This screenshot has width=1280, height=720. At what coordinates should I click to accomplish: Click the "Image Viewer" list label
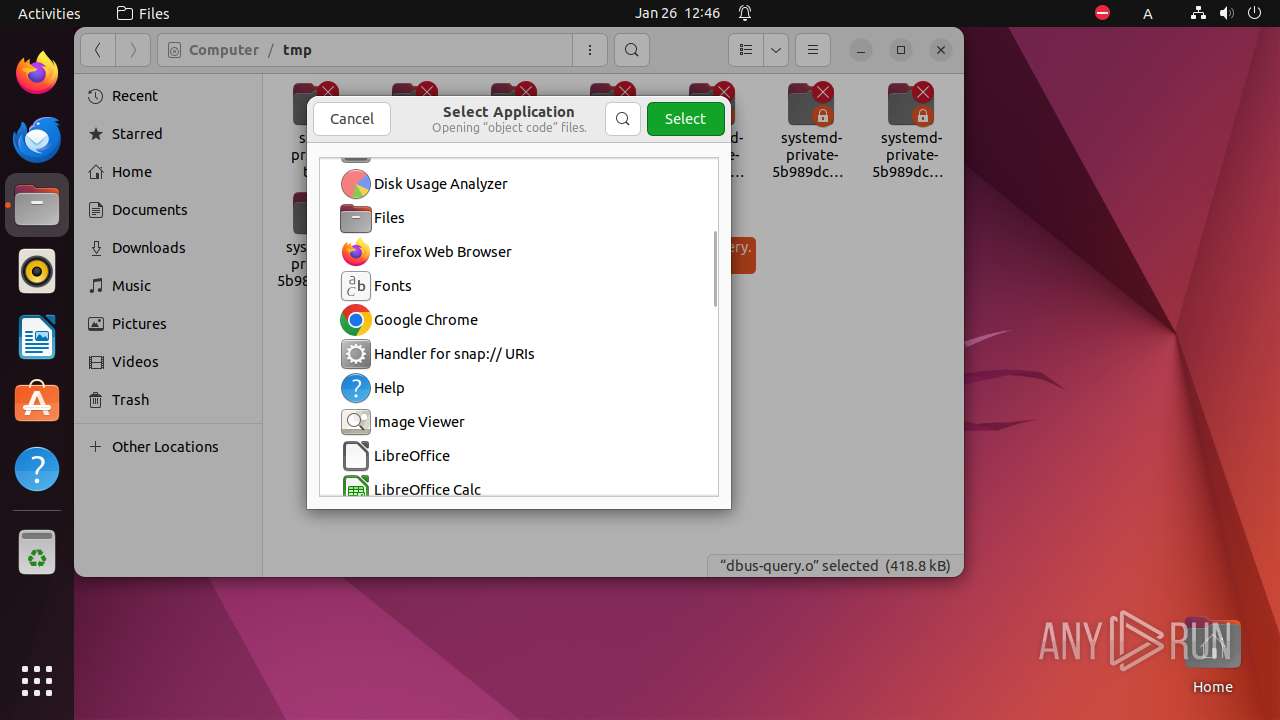point(419,422)
